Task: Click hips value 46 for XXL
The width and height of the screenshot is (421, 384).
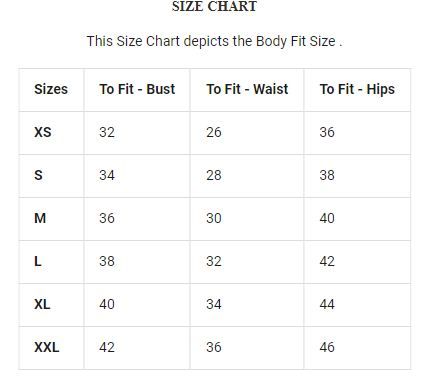Action: click(327, 347)
